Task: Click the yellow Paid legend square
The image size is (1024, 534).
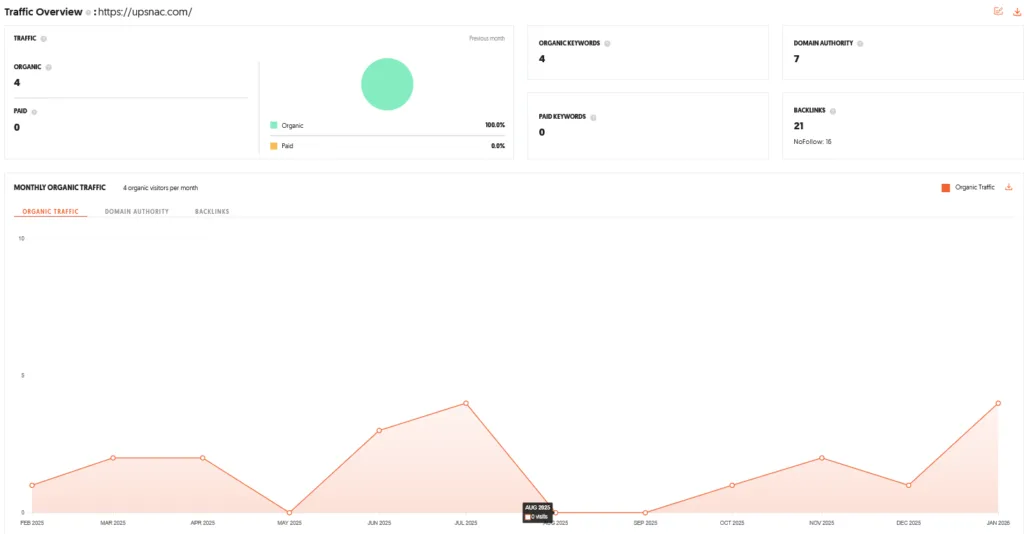Action: point(274,146)
